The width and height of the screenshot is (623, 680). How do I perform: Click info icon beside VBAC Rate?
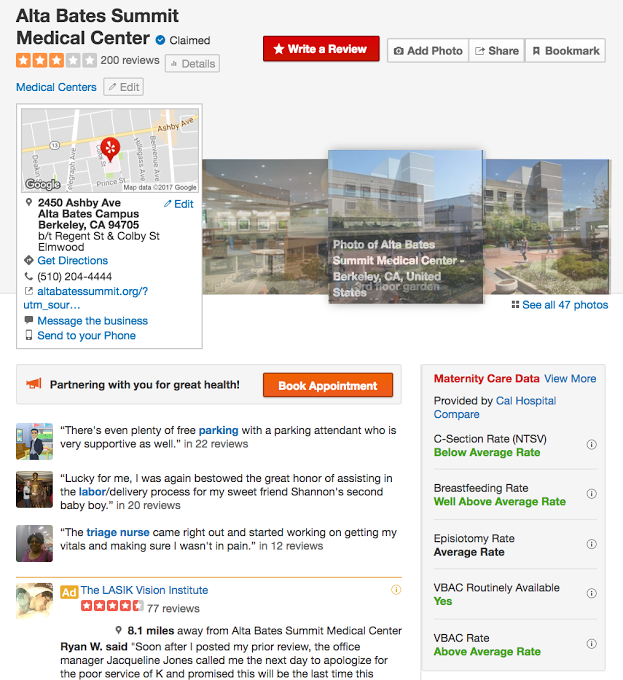pyautogui.click(x=591, y=644)
